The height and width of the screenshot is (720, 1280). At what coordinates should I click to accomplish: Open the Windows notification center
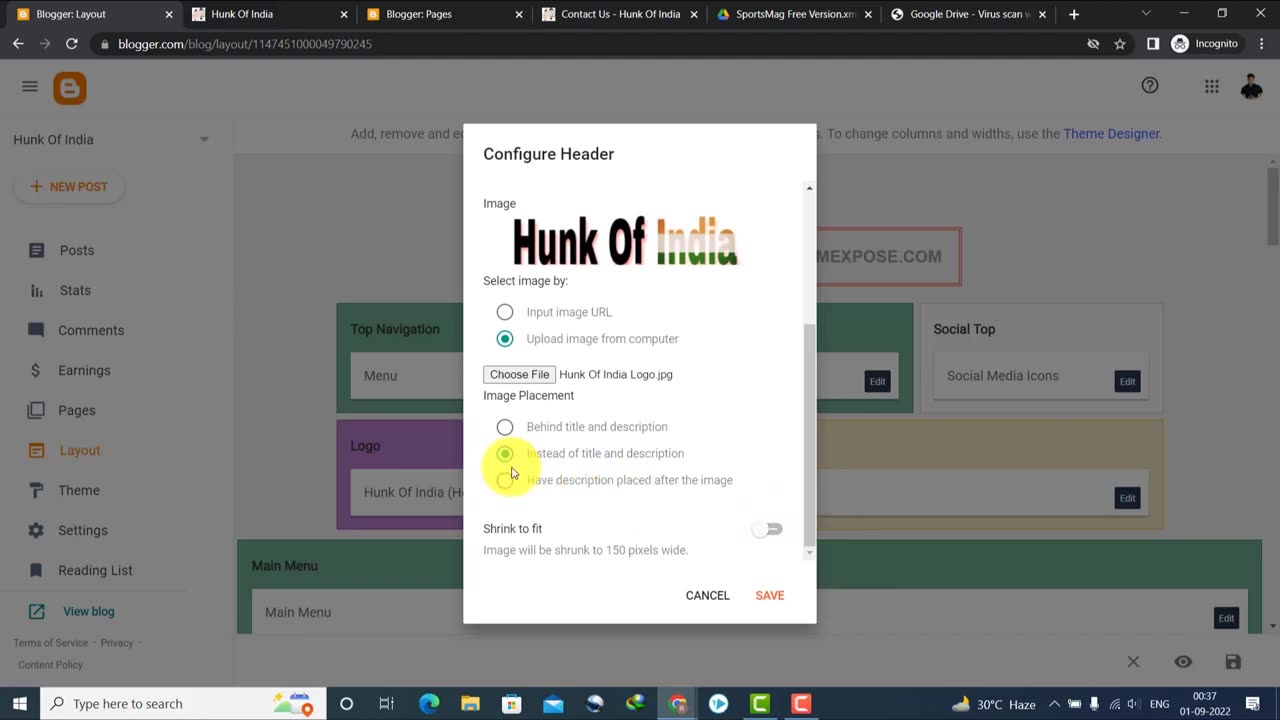tap(1252, 704)
